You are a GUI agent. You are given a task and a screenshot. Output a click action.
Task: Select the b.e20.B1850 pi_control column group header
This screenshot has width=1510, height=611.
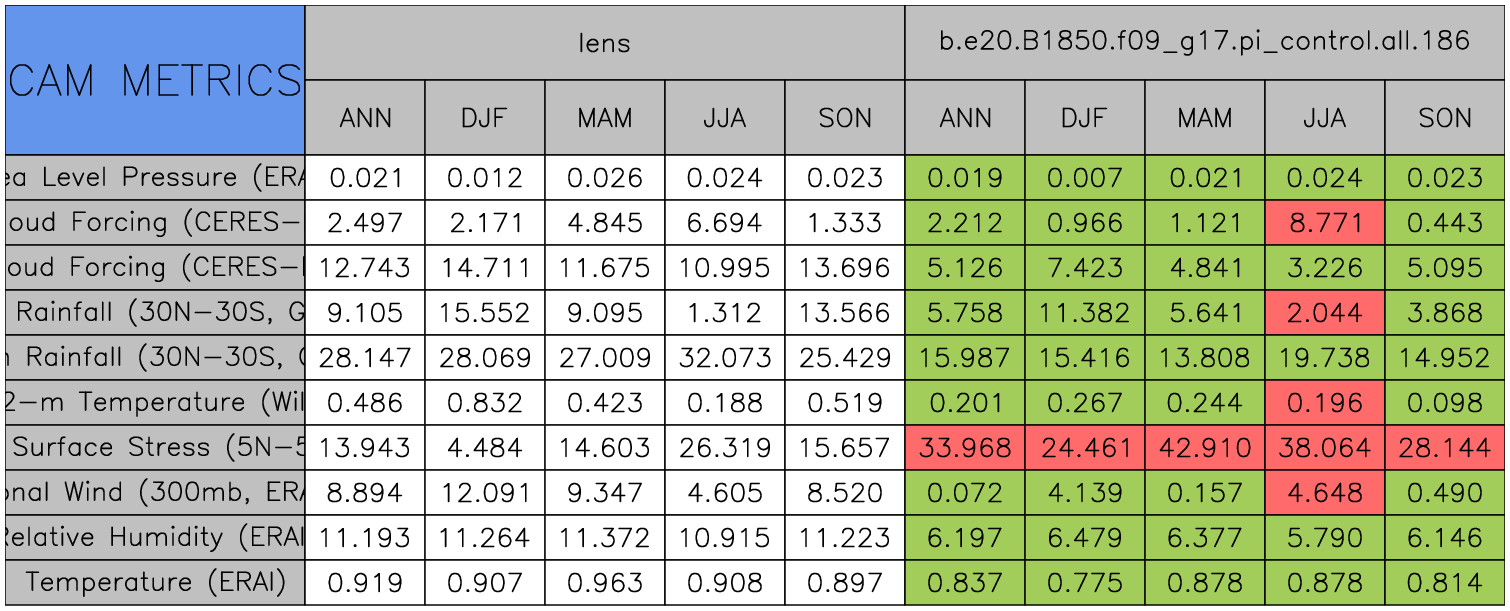1204,42
